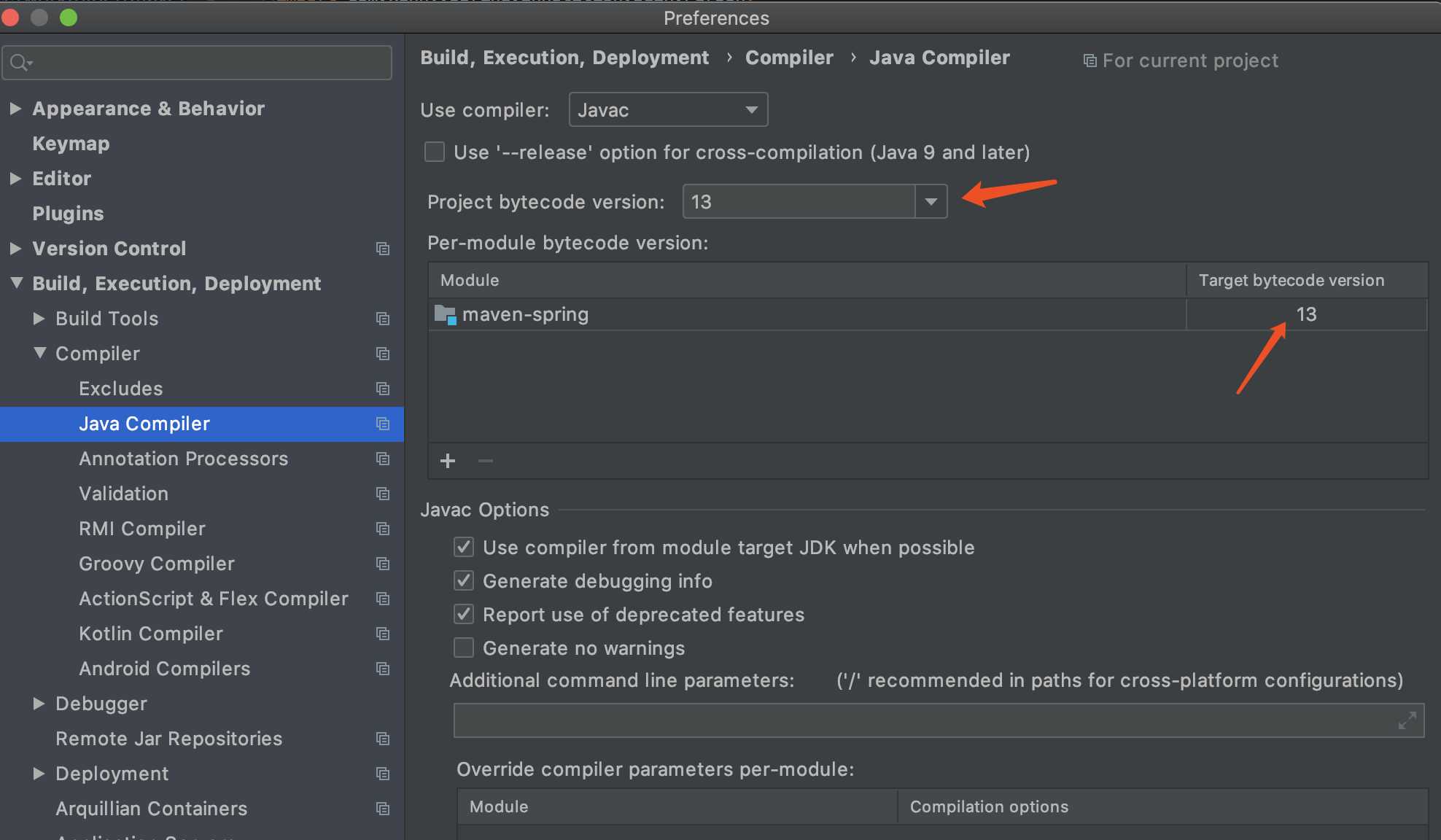The height and width of the screenshot is (840, 1441).
Task: Click project-level icon beside Deployment
Action: click(x=383, y=774)
